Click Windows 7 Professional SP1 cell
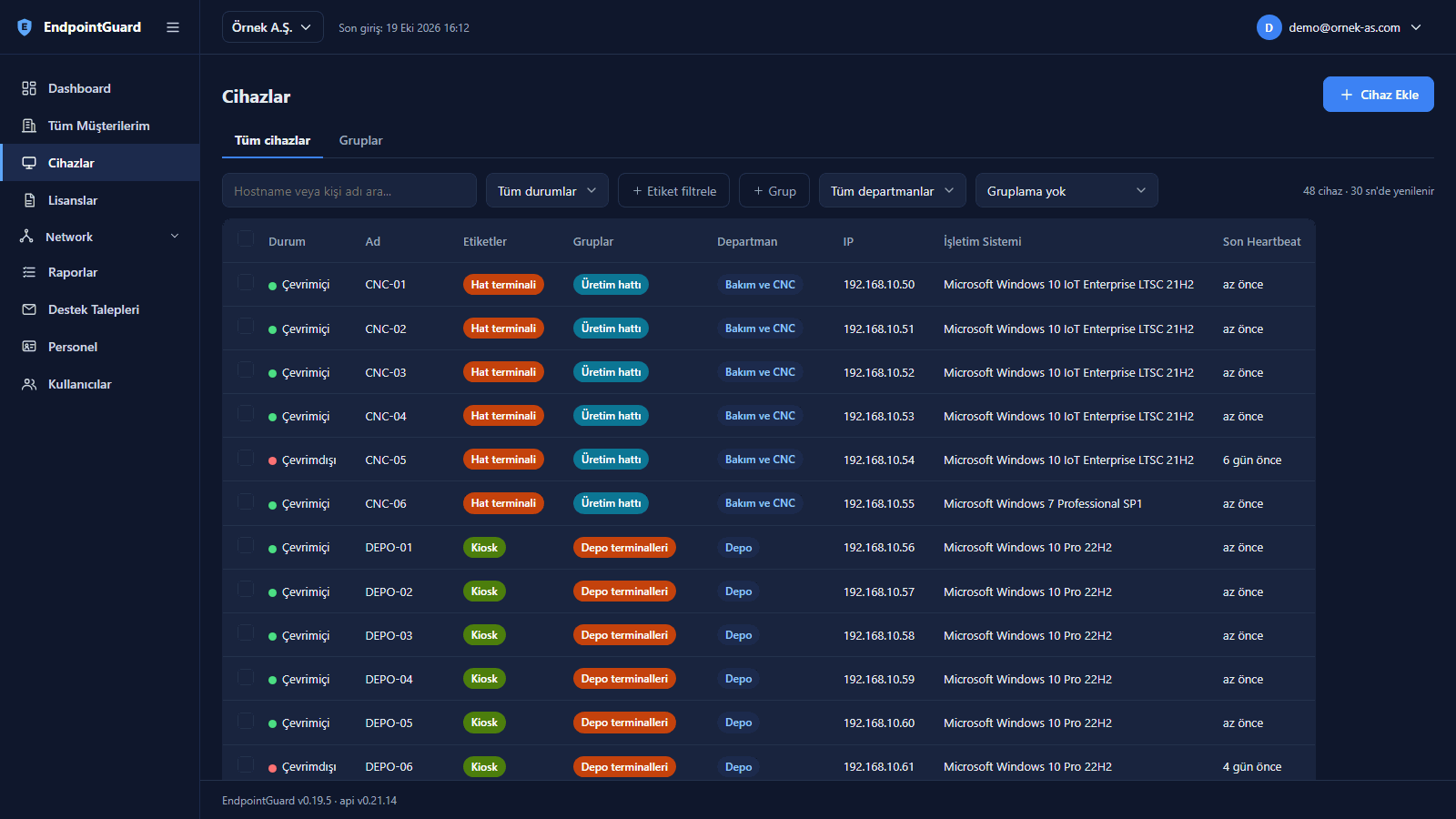The image size is (1456, 819). [1043, 503]
